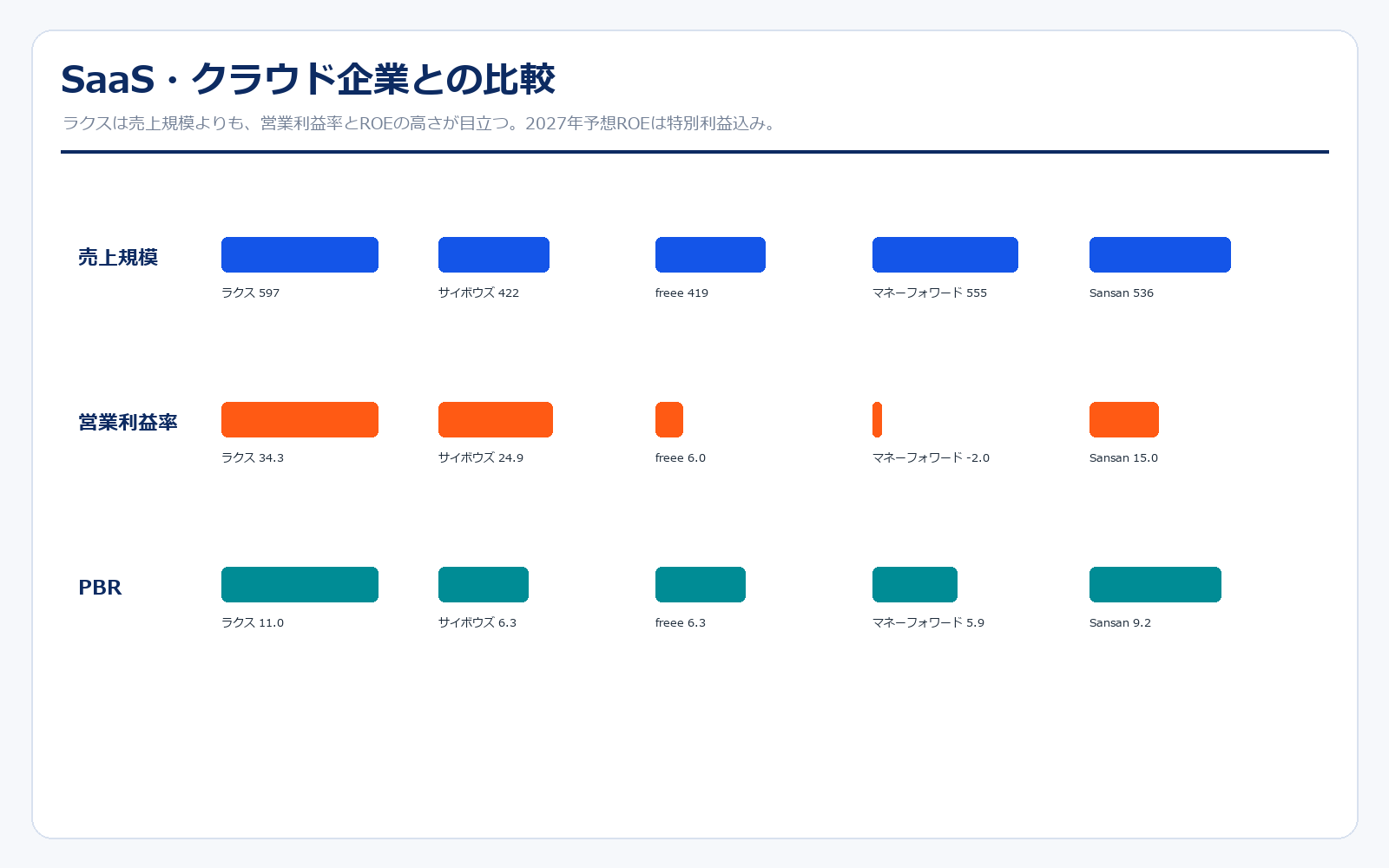1389x868 pixels.
Task: Click the label ラクス 597
Action: click(250, 293)
